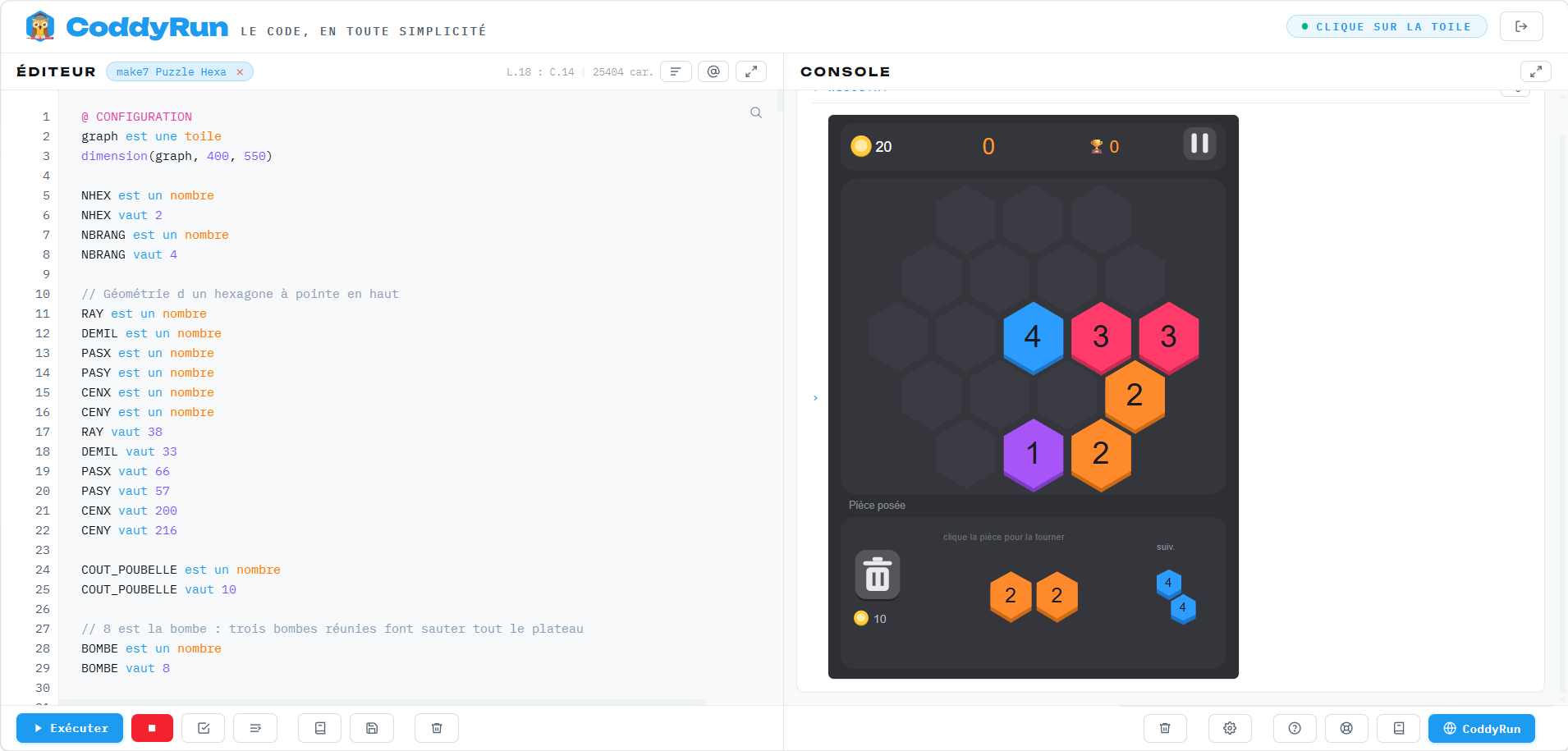Click the purple hexagon tile numbered 1

pos(1033,453)
